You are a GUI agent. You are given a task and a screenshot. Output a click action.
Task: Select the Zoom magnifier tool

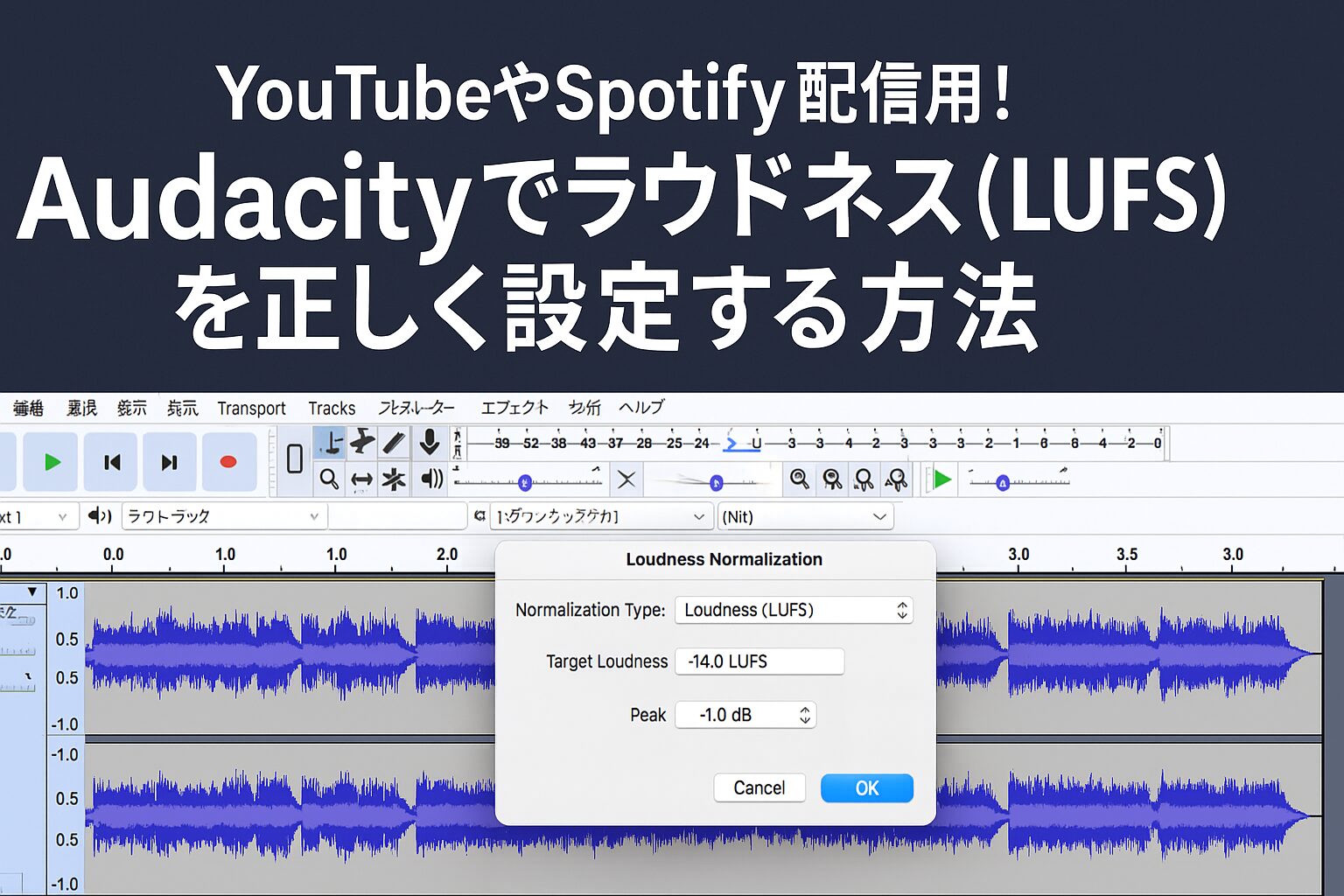(329, 479)
